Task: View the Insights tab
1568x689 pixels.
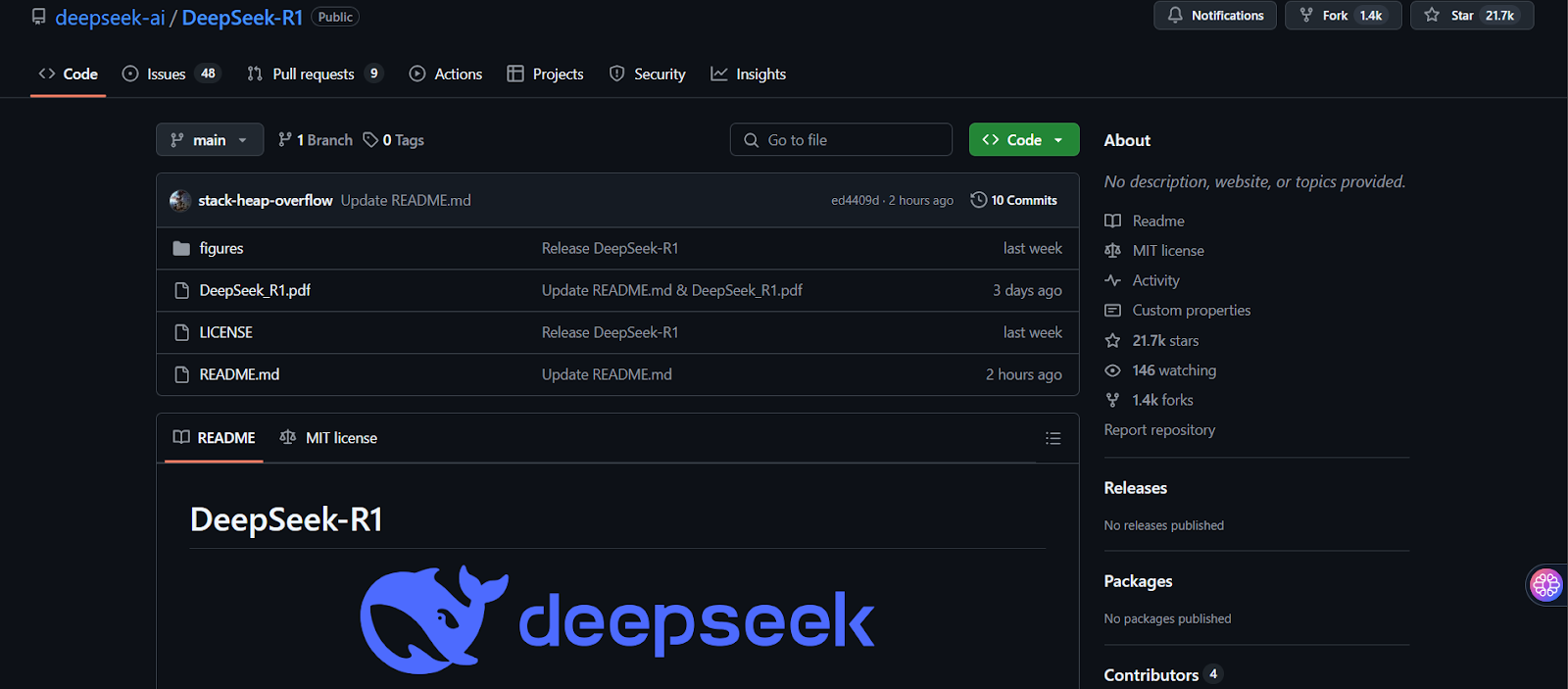Action: [749, 74]
